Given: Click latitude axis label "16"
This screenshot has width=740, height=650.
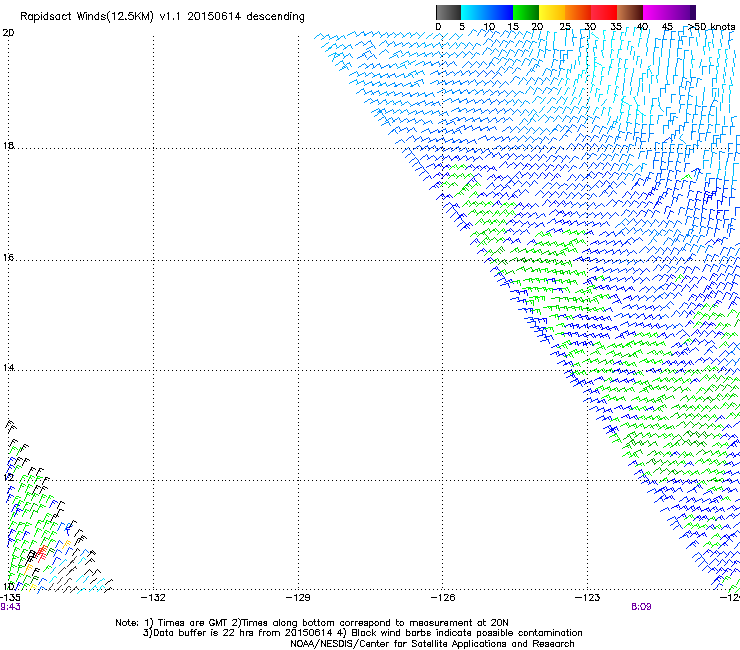Looking at the screenshot, I should pos(8,258).
